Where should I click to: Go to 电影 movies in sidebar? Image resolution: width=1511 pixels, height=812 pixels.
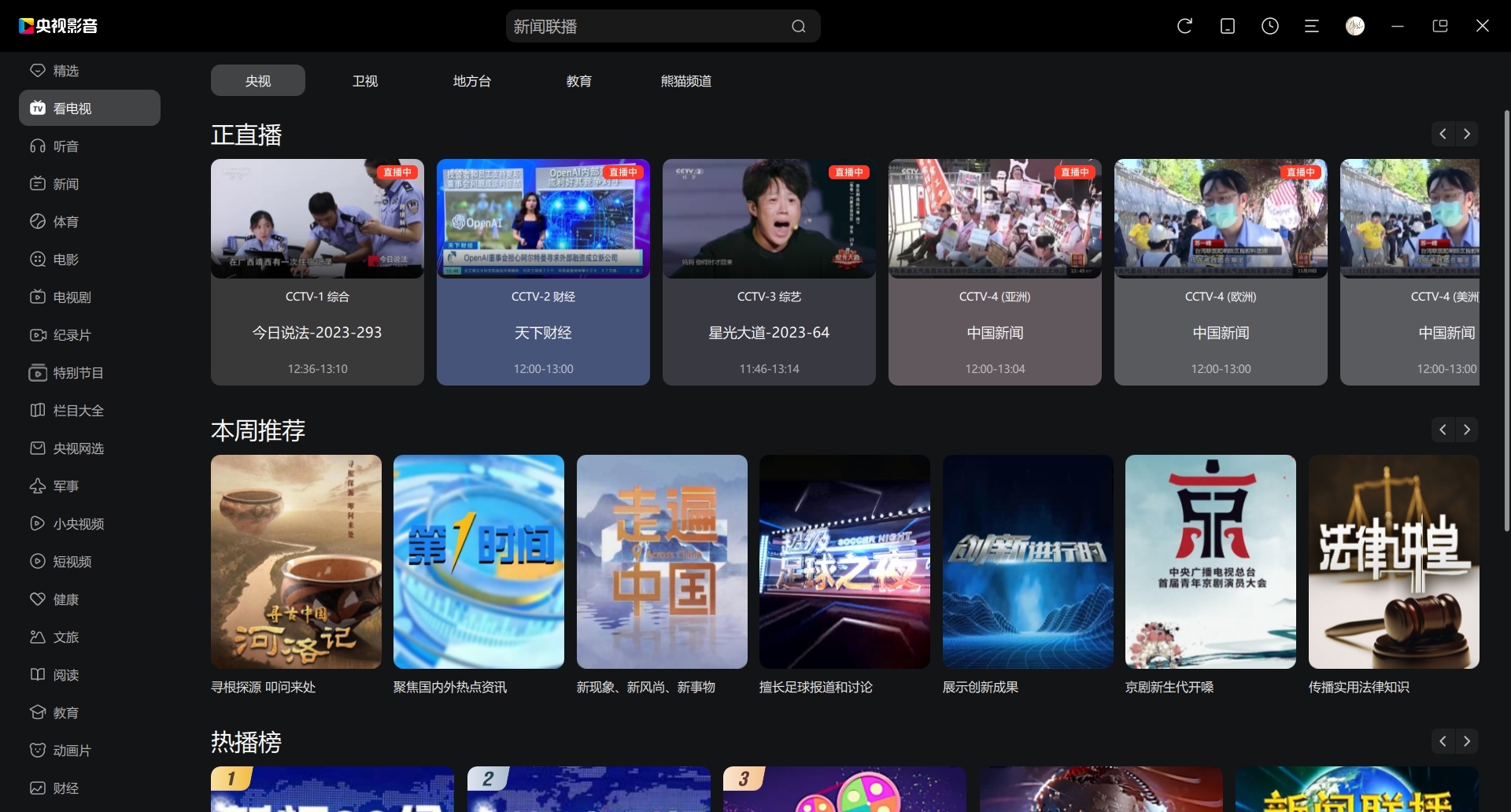pyautogui.click(x=66, y=260)
